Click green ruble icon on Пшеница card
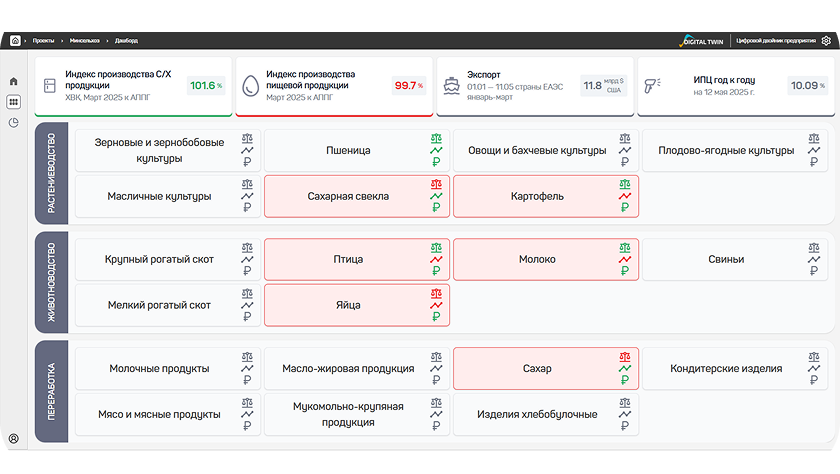The height and width of the screenshot is (474, 840). 436,162
